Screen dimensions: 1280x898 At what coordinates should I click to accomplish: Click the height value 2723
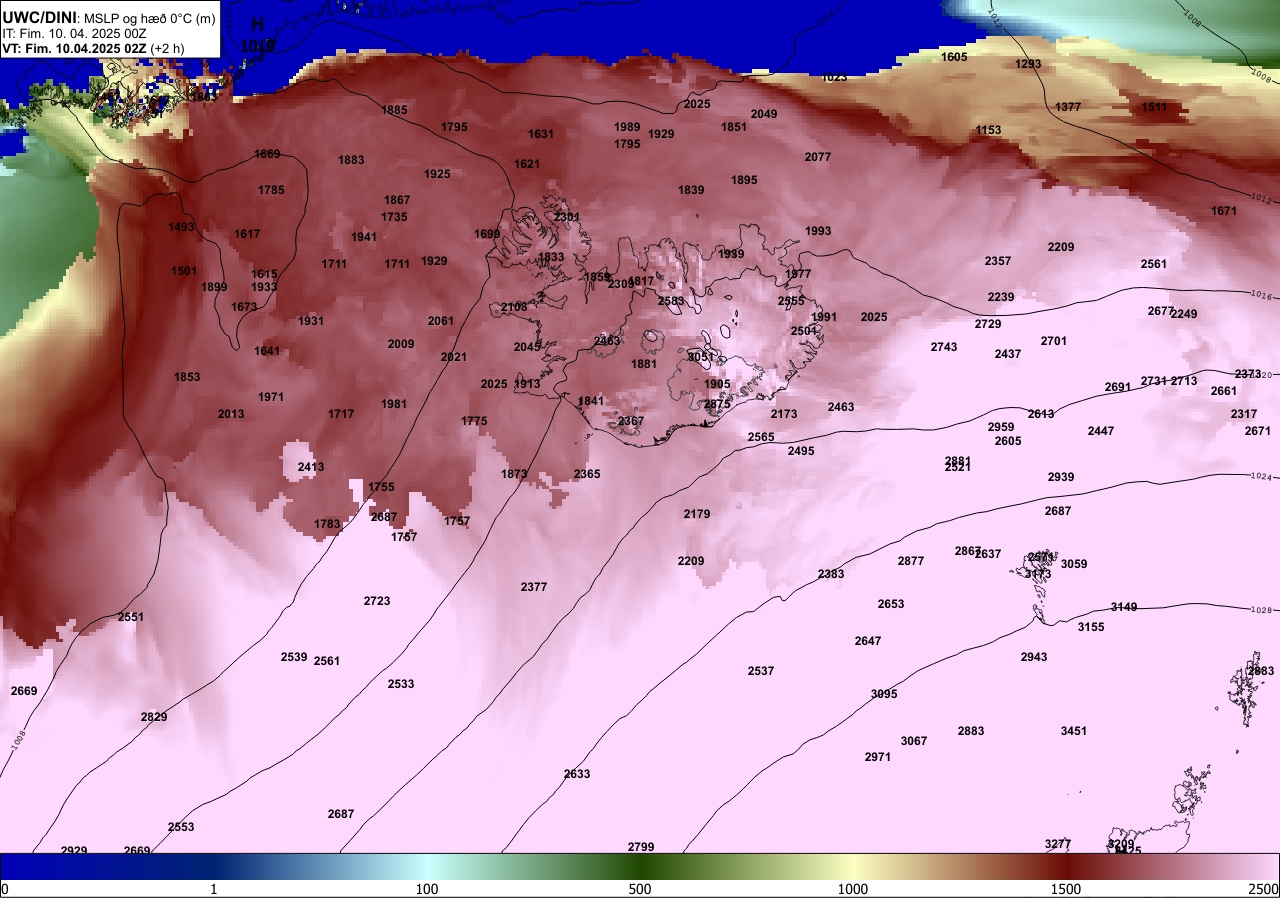point(377,601)
